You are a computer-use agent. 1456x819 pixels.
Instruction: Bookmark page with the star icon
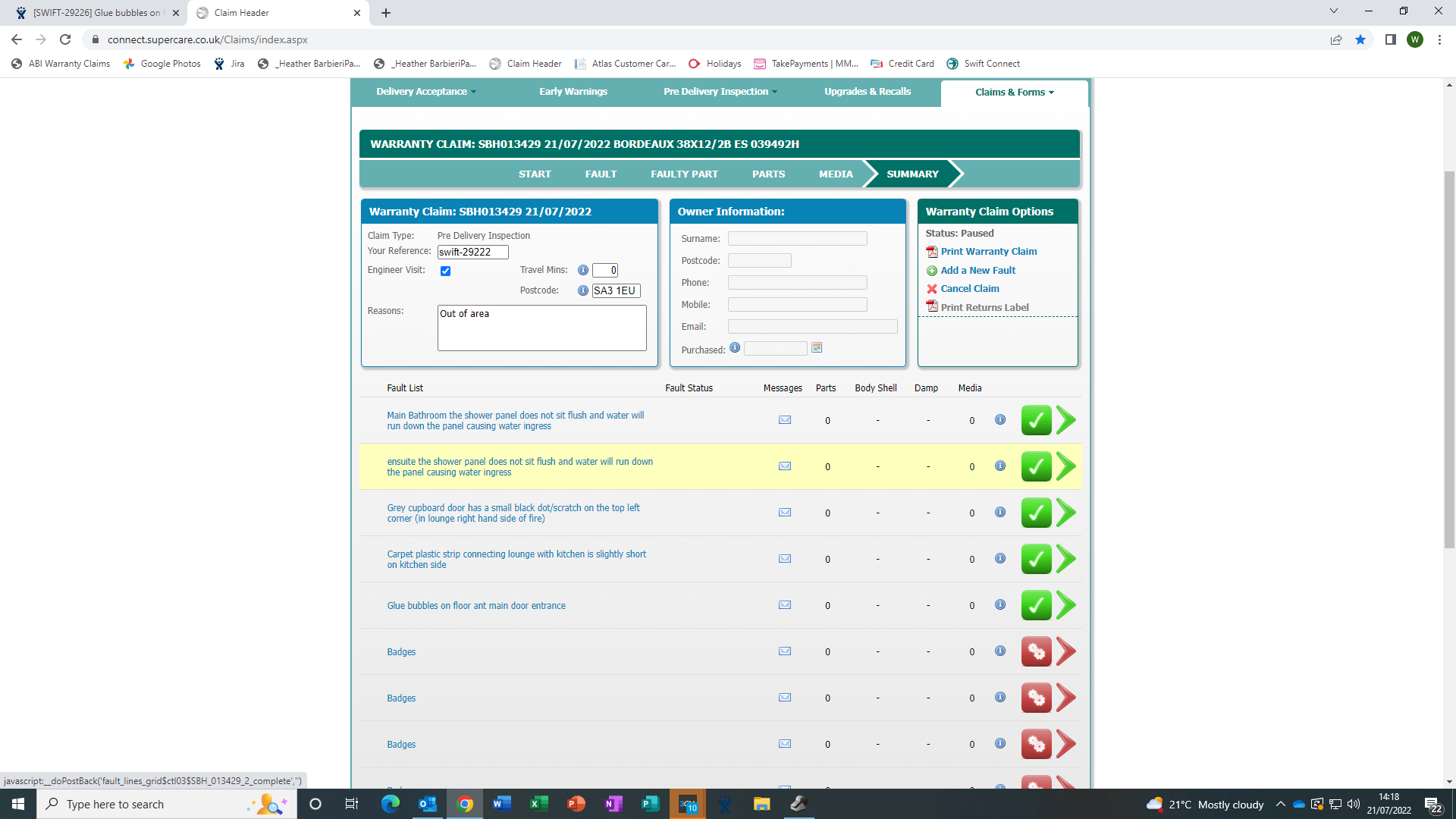tap(1360, 39)
